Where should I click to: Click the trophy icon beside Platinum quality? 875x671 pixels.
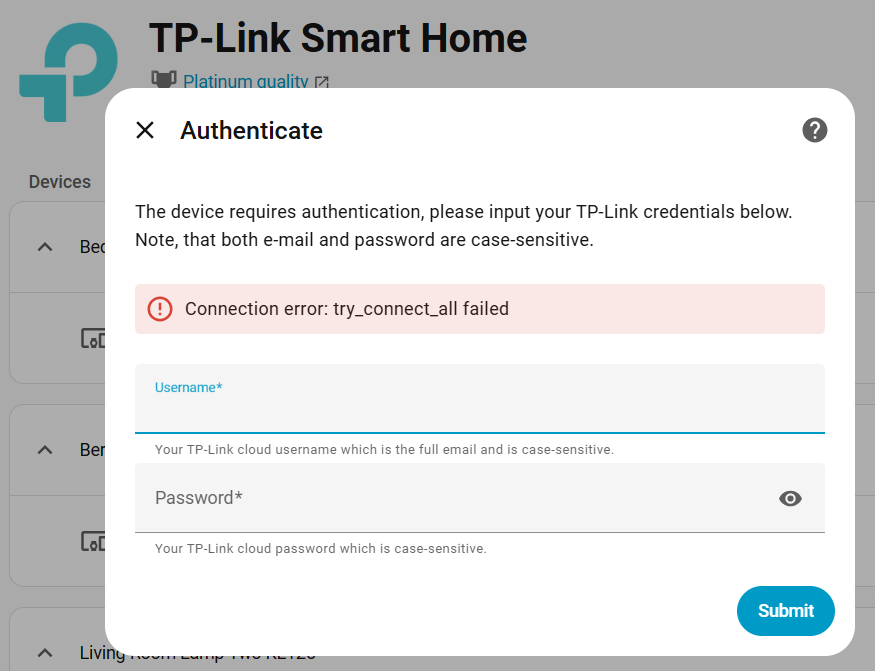tap(163, 79)
